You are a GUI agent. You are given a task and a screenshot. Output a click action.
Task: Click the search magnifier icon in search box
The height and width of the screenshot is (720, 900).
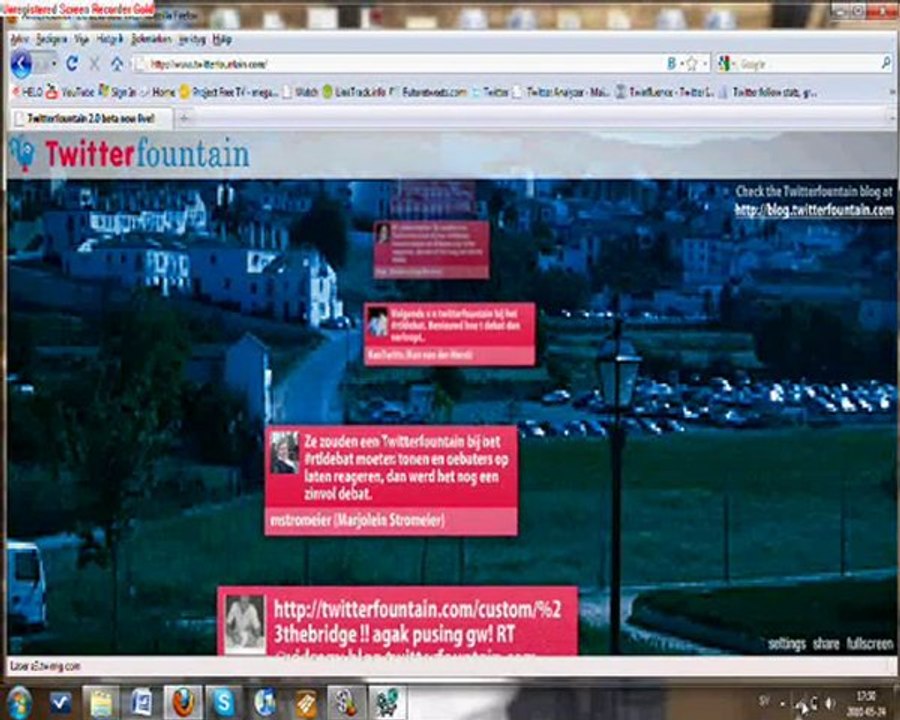click(x=886, y=63)
